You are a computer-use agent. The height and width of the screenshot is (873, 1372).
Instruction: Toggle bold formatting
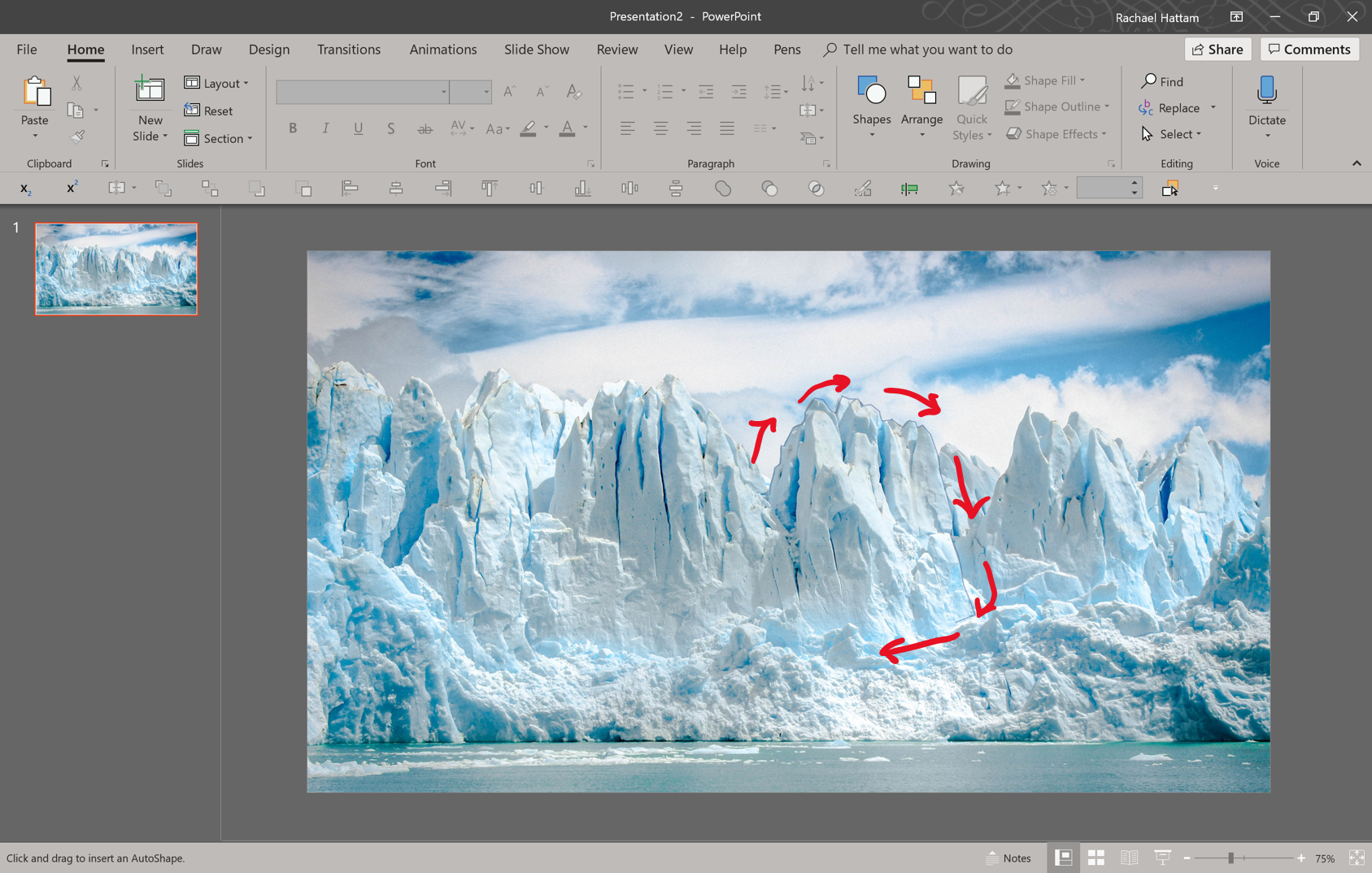(x=292, y=128)
